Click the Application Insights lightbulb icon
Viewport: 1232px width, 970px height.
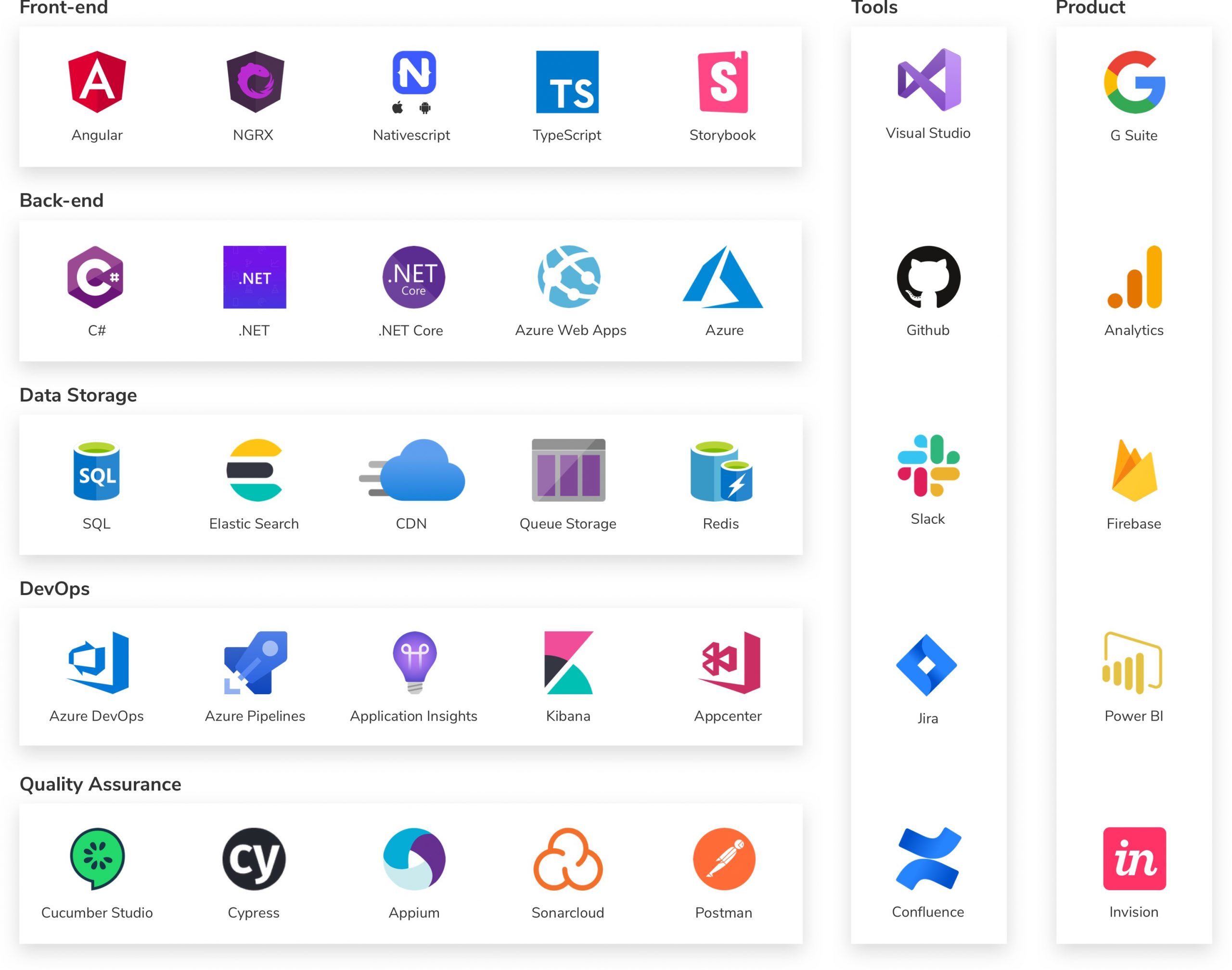414,663
